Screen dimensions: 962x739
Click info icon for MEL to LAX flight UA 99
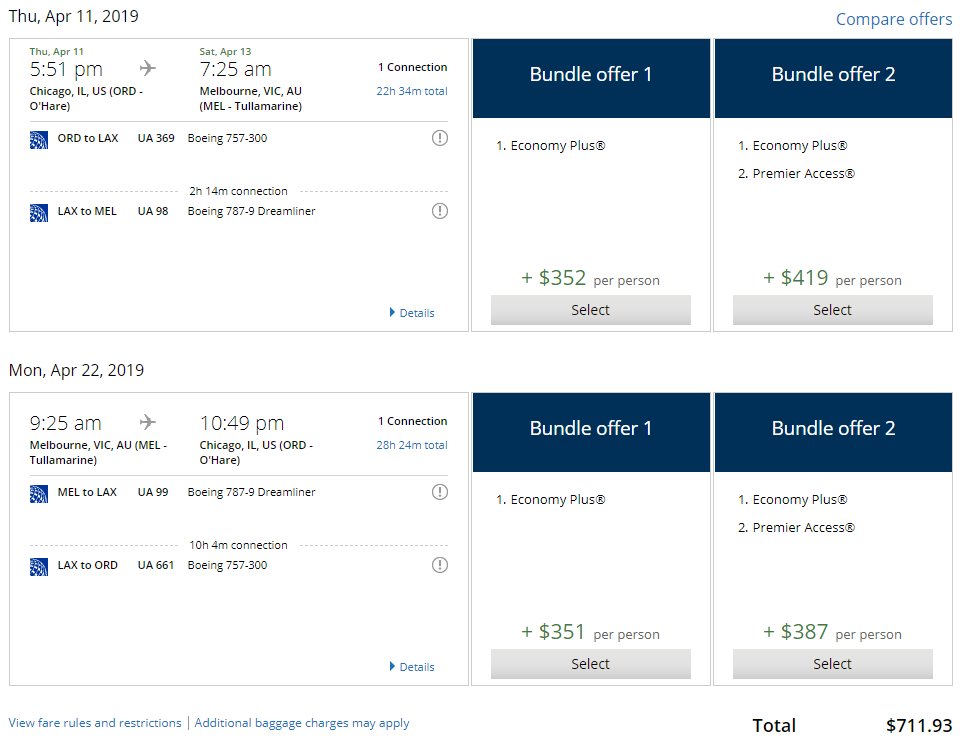439,492
